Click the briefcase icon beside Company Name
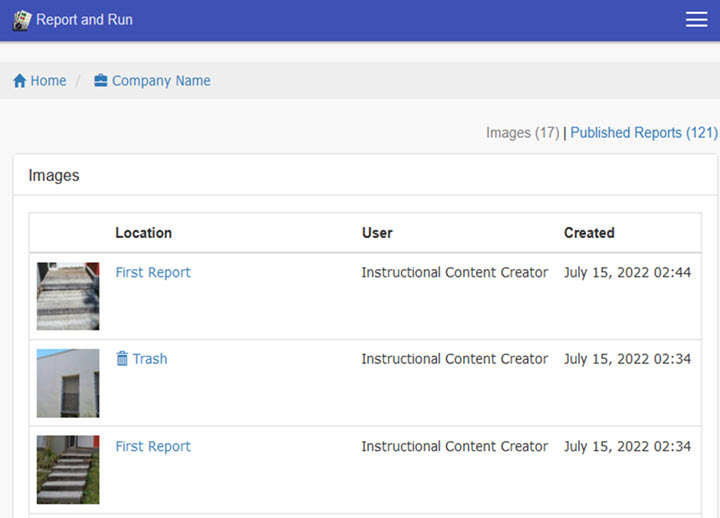720x518 pixels. pos(101,81)
